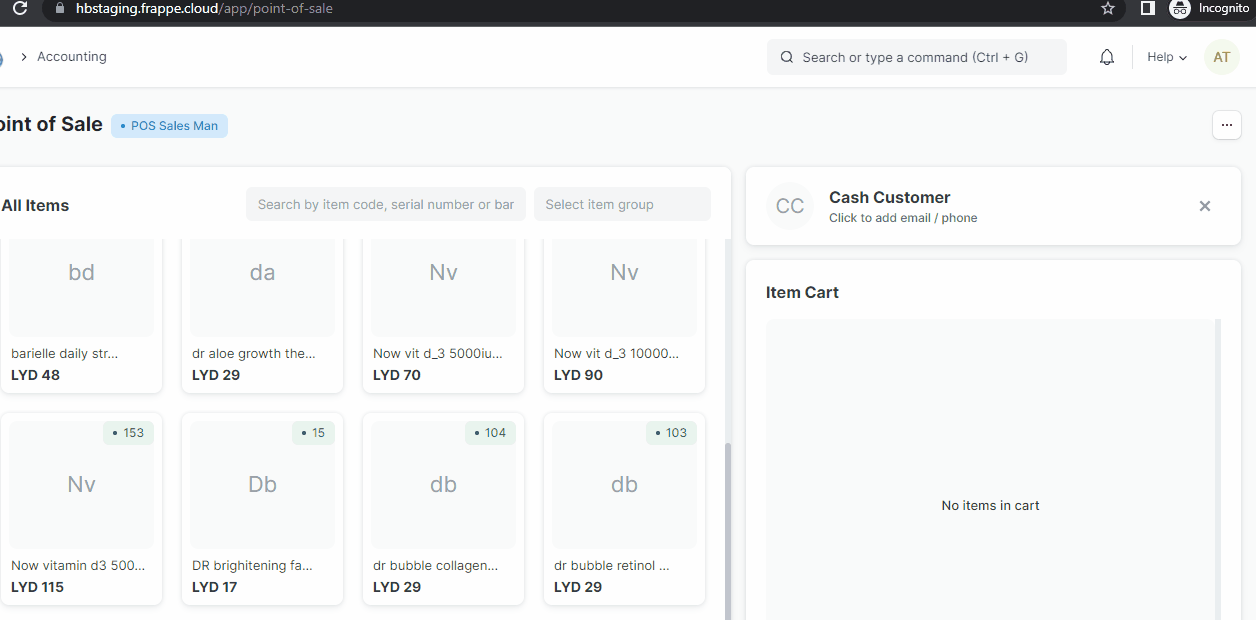Click the CC Cash Customer avatar
The height and width of the screenshot is (620, 1256).
789,206
